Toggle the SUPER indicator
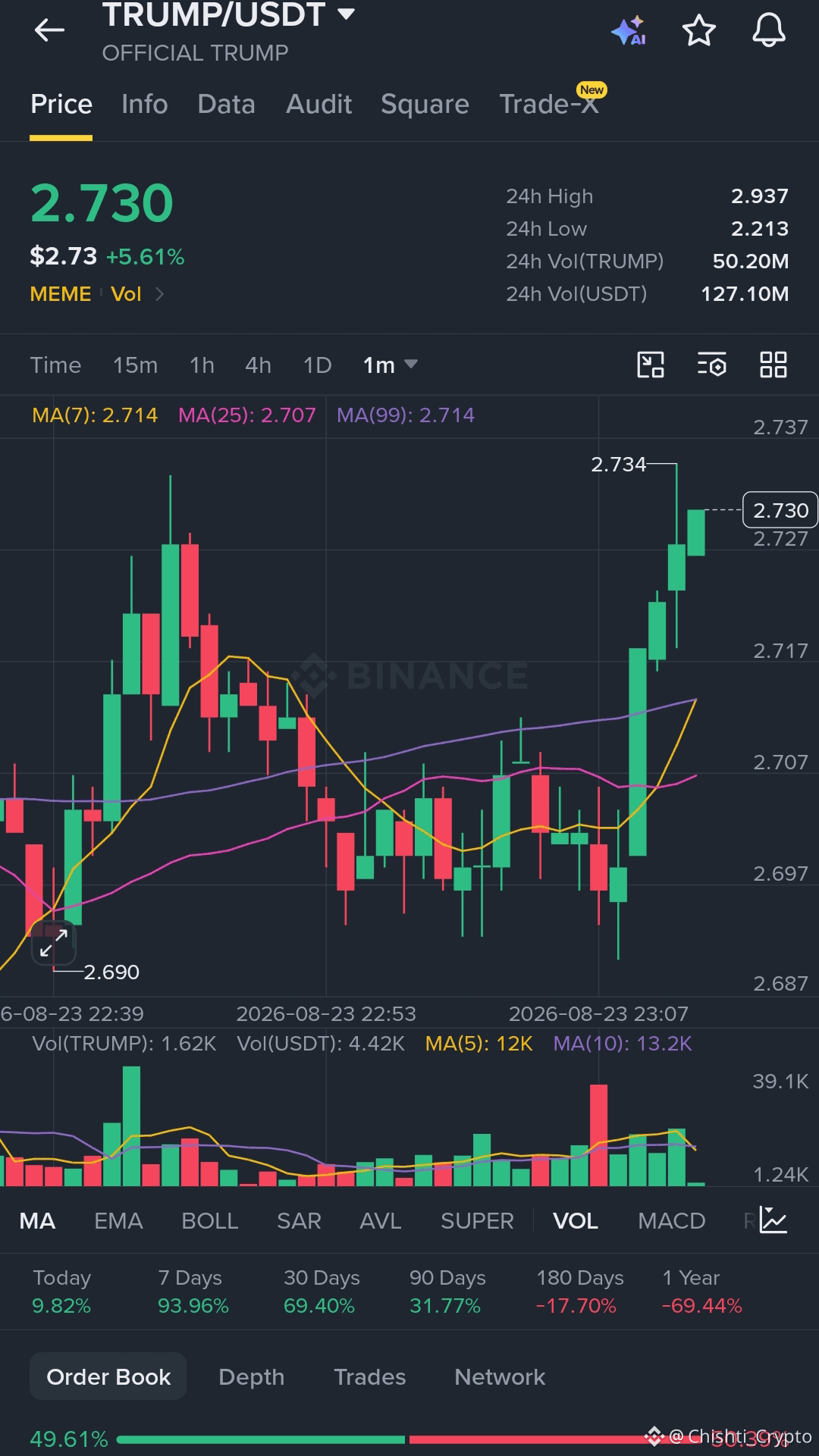Image resolution: width=819 pixels, height=1456 pixels. click(x=477, y=1220)
